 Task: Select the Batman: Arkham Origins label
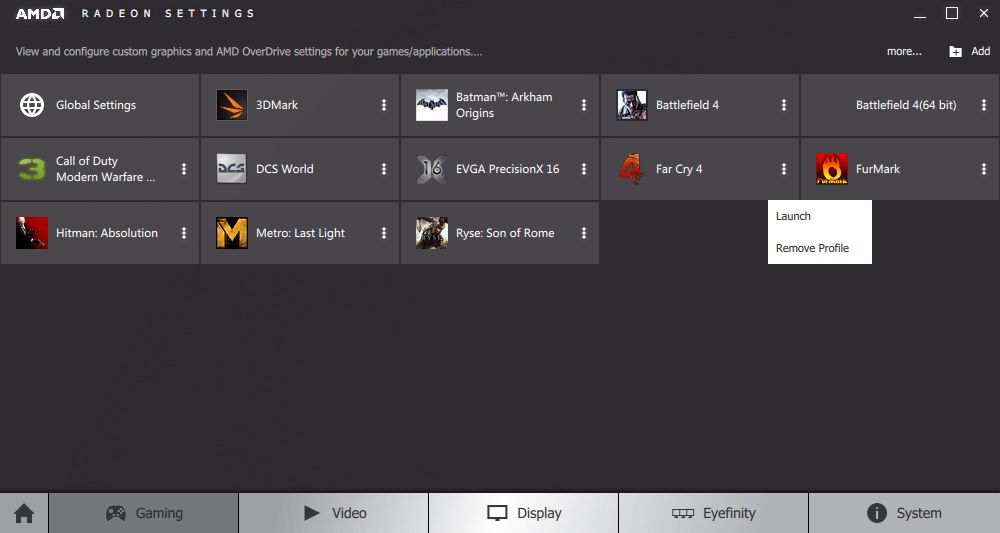point(504,105)
